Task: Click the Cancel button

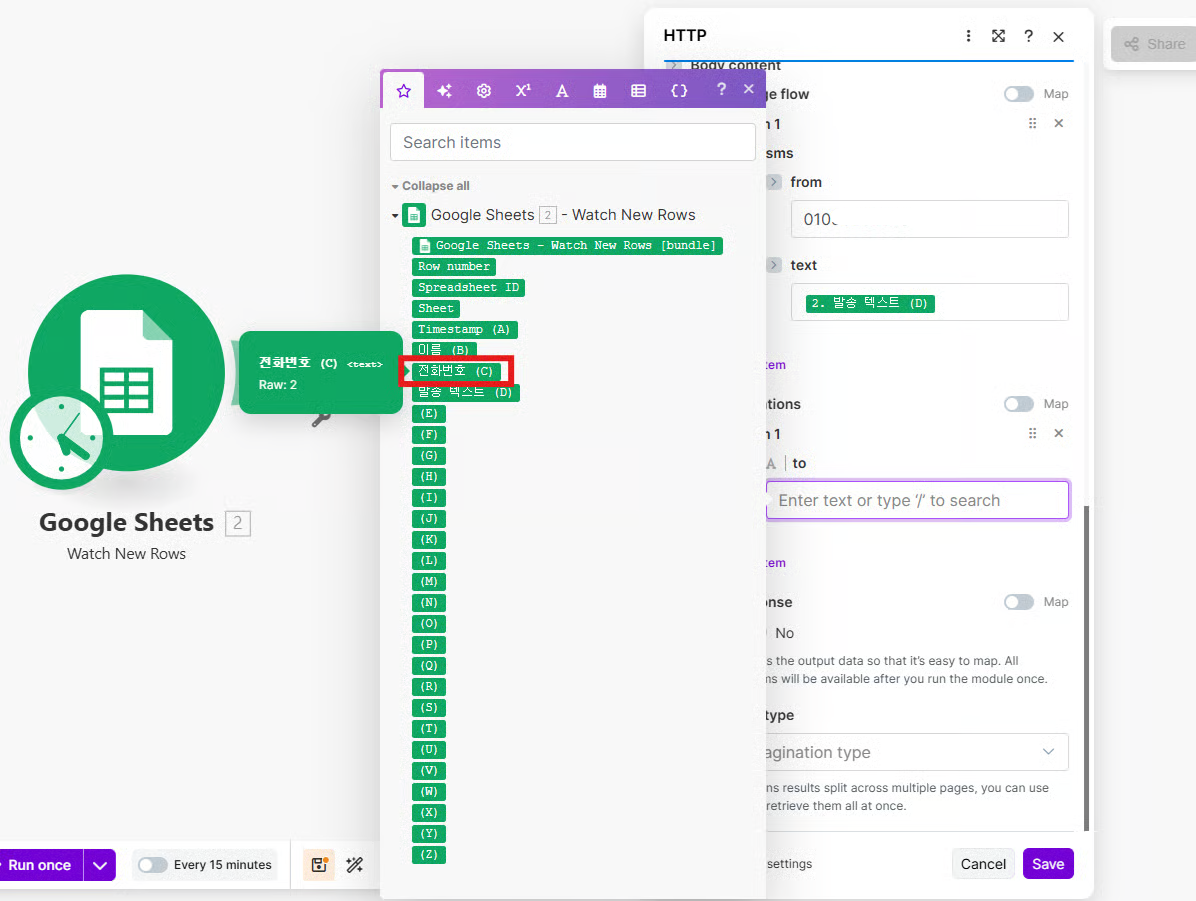Action: click(983, 864)
